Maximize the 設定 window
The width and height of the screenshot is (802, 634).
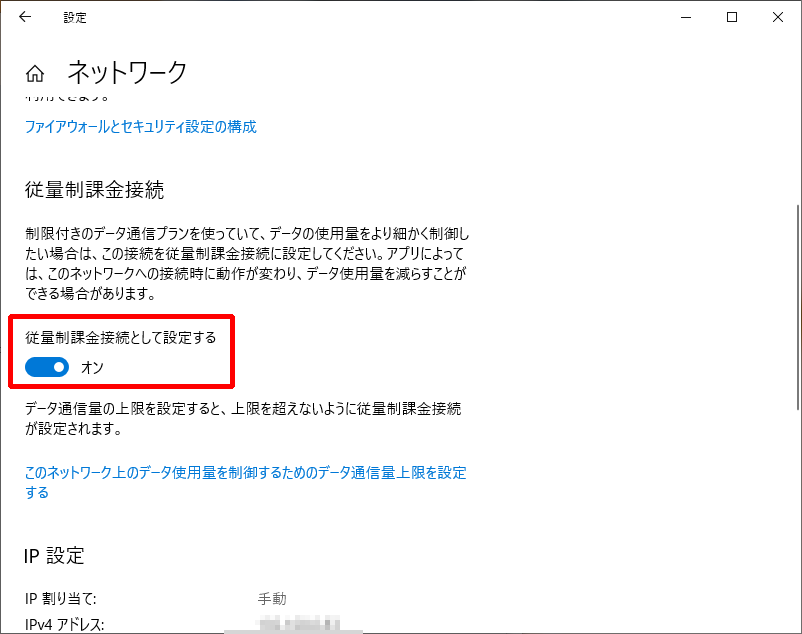tap(732, 17)
